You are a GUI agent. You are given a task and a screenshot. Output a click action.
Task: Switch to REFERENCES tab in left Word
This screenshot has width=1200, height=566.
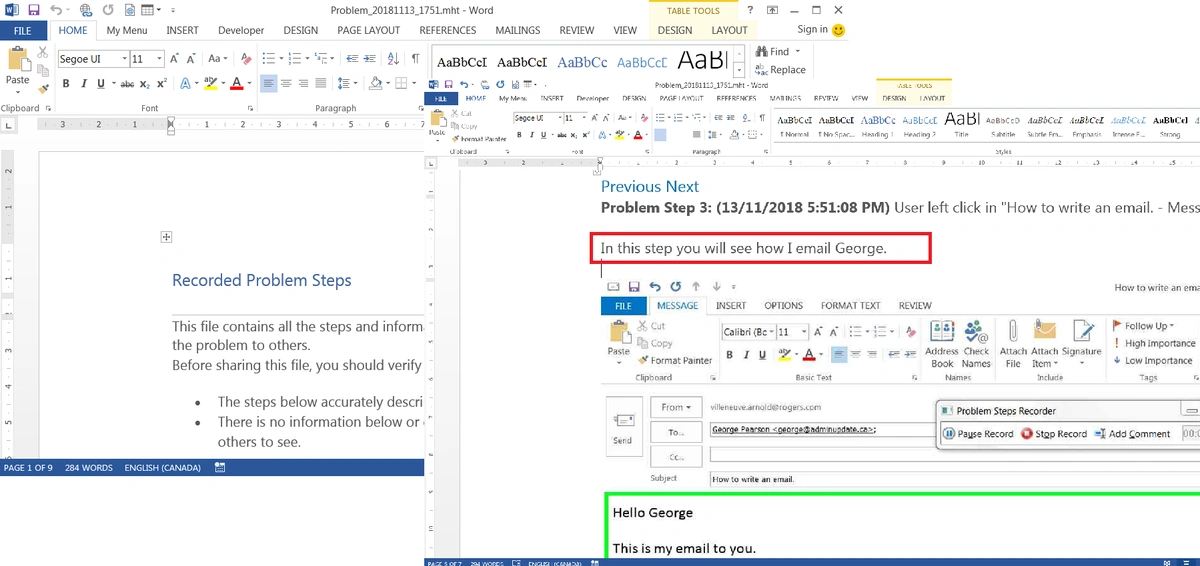pyautogui.click(x=447, y=30)
